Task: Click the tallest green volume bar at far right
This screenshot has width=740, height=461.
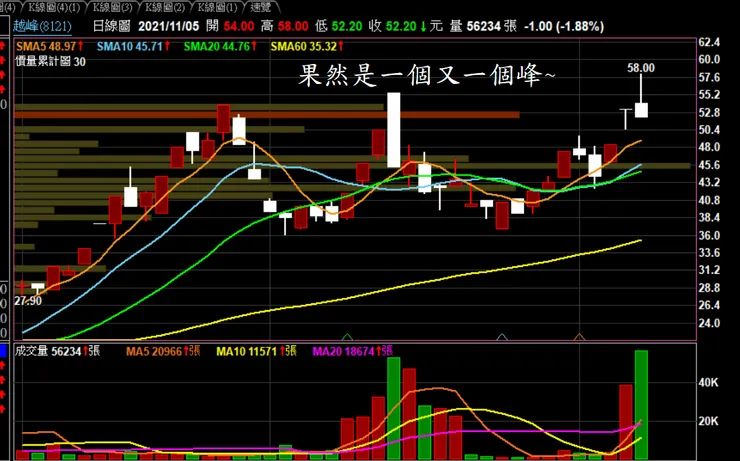Action: point(641,404)
